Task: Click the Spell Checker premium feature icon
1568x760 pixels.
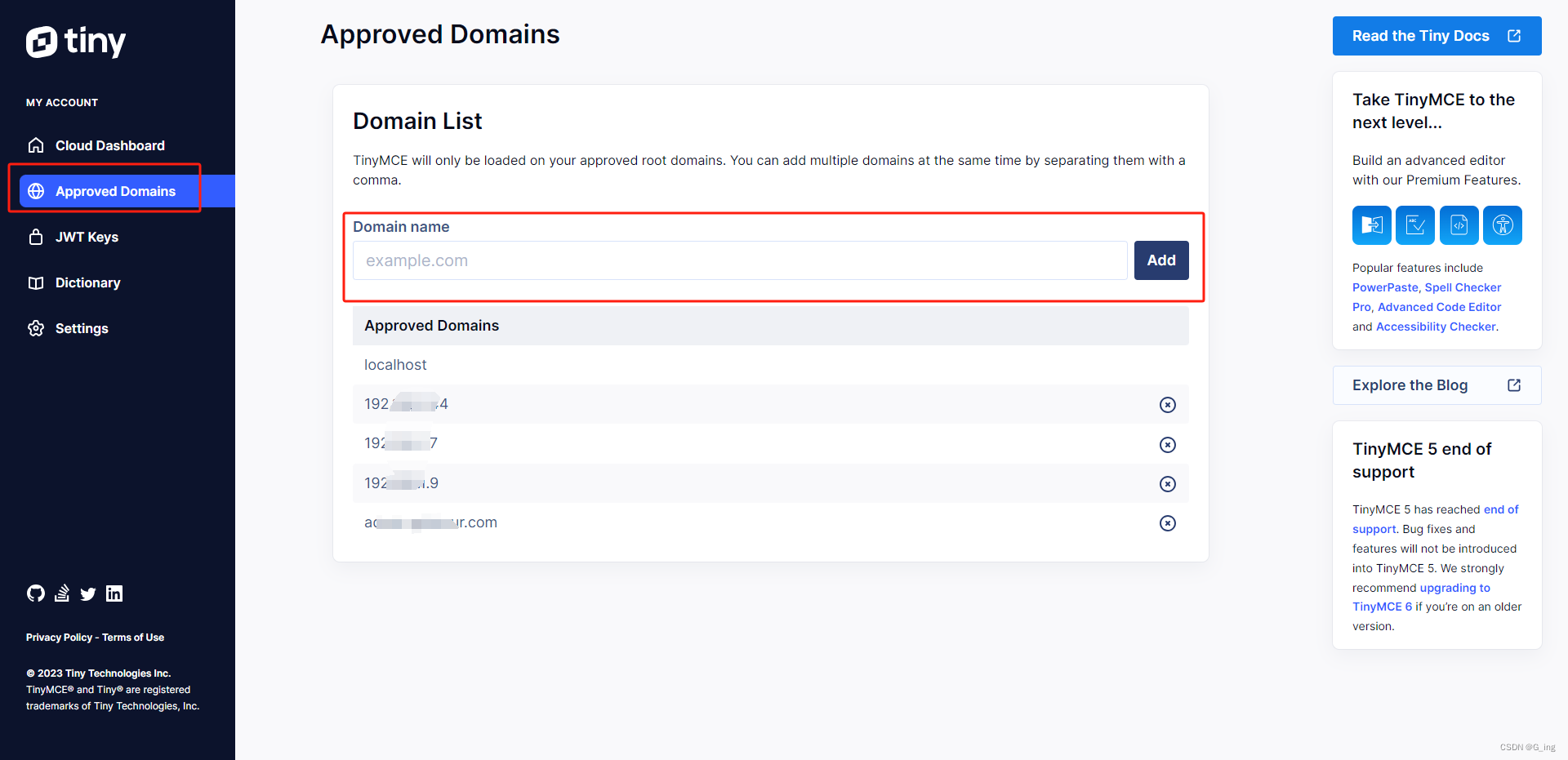Action: click(1415, 225)
